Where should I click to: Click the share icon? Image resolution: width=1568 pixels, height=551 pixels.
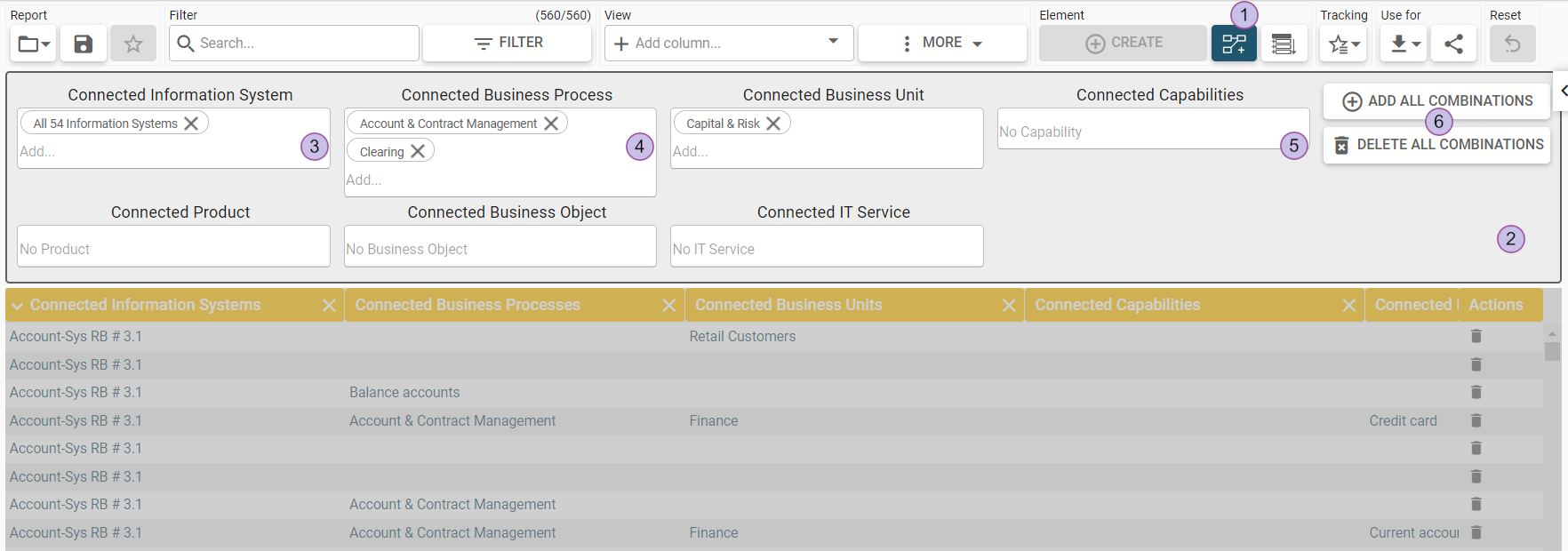click(x=1453, y=44)
